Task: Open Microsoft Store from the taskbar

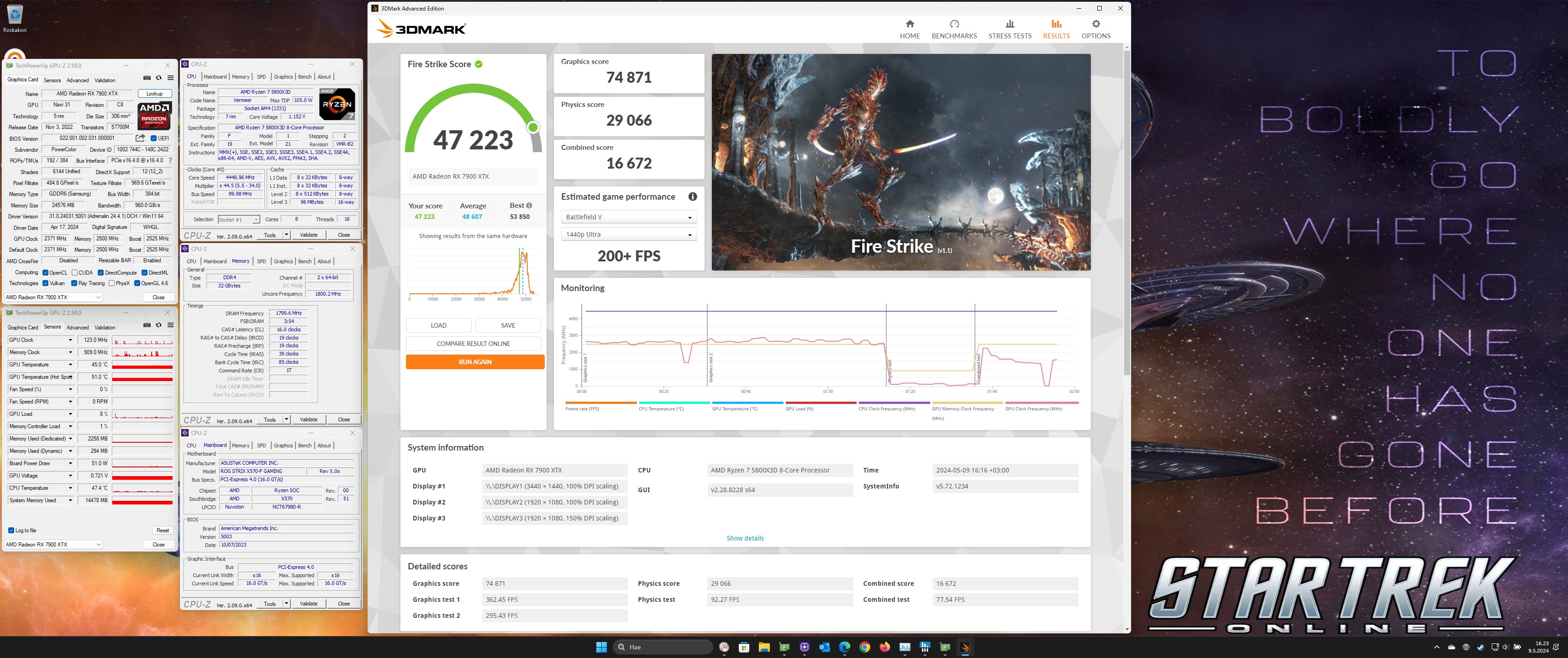Action: coord(744,647)
